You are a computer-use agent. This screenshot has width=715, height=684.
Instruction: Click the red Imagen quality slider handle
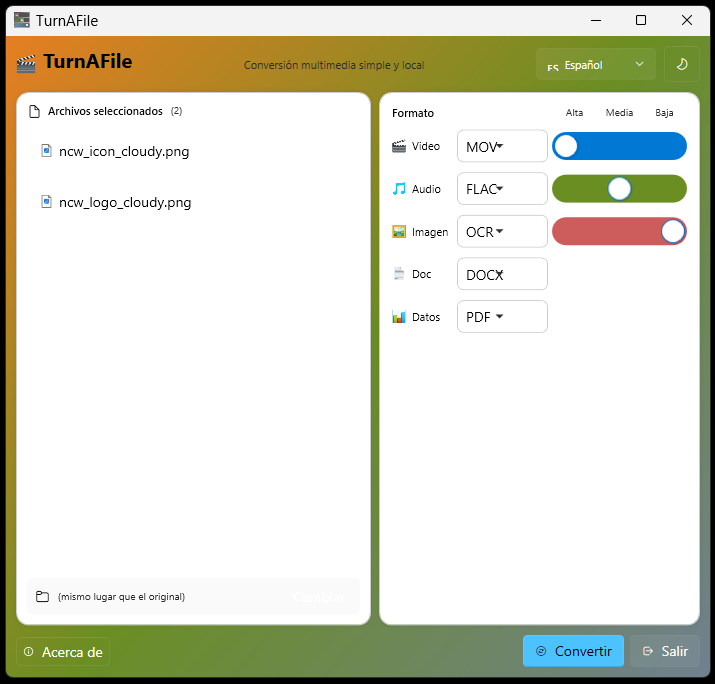[673, 232]
